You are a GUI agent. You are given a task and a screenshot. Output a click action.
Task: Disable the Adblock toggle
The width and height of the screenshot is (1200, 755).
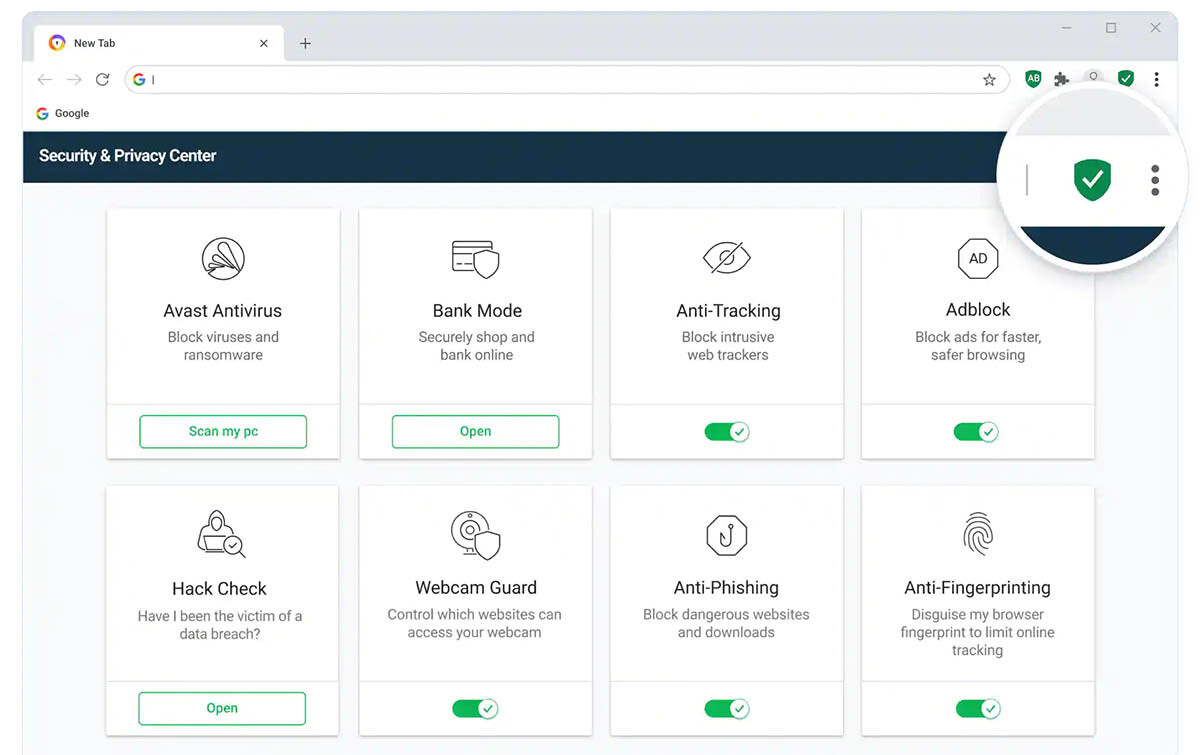pyautogui.click(x=977, y=431)
